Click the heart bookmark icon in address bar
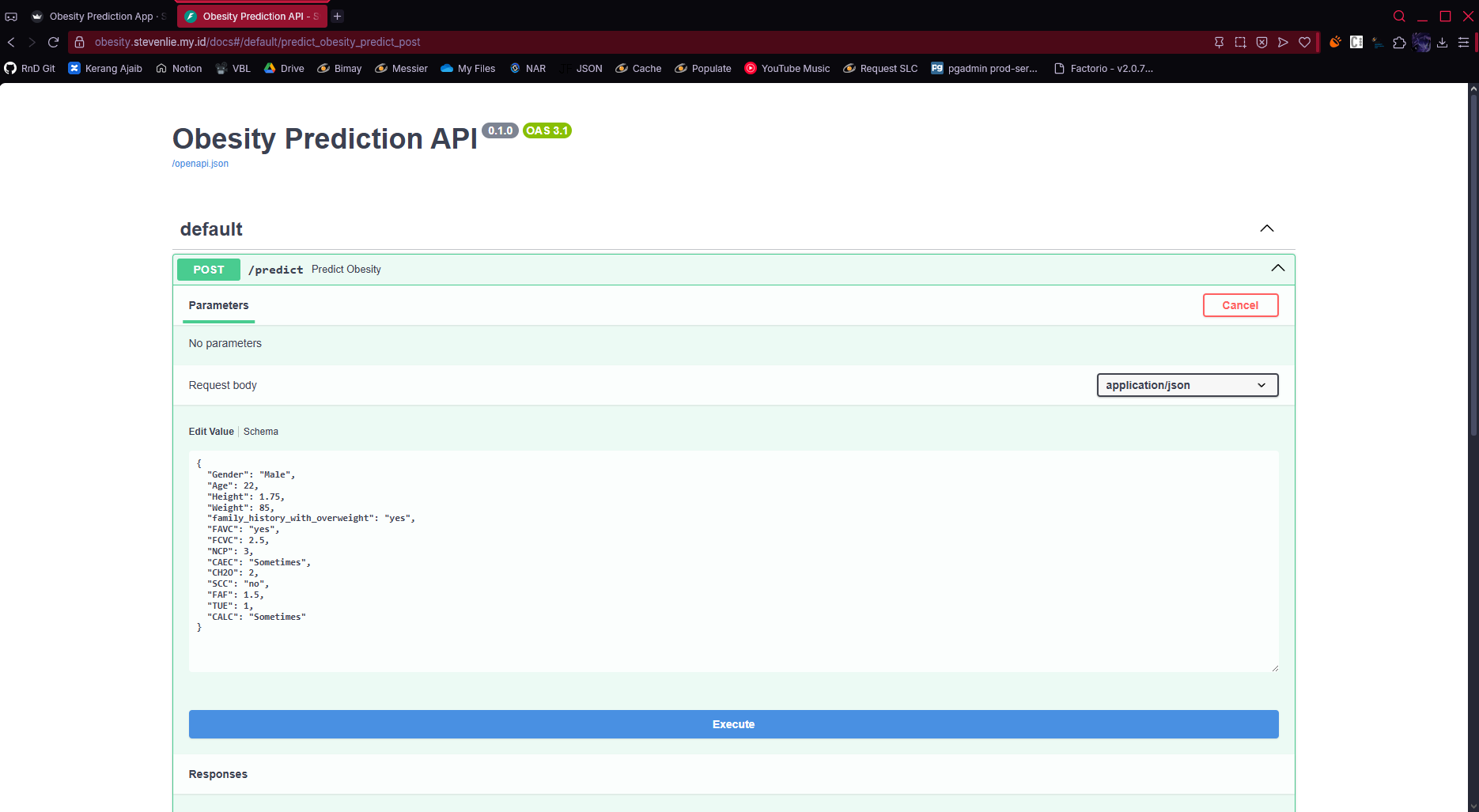 (x=1305, y=42)
